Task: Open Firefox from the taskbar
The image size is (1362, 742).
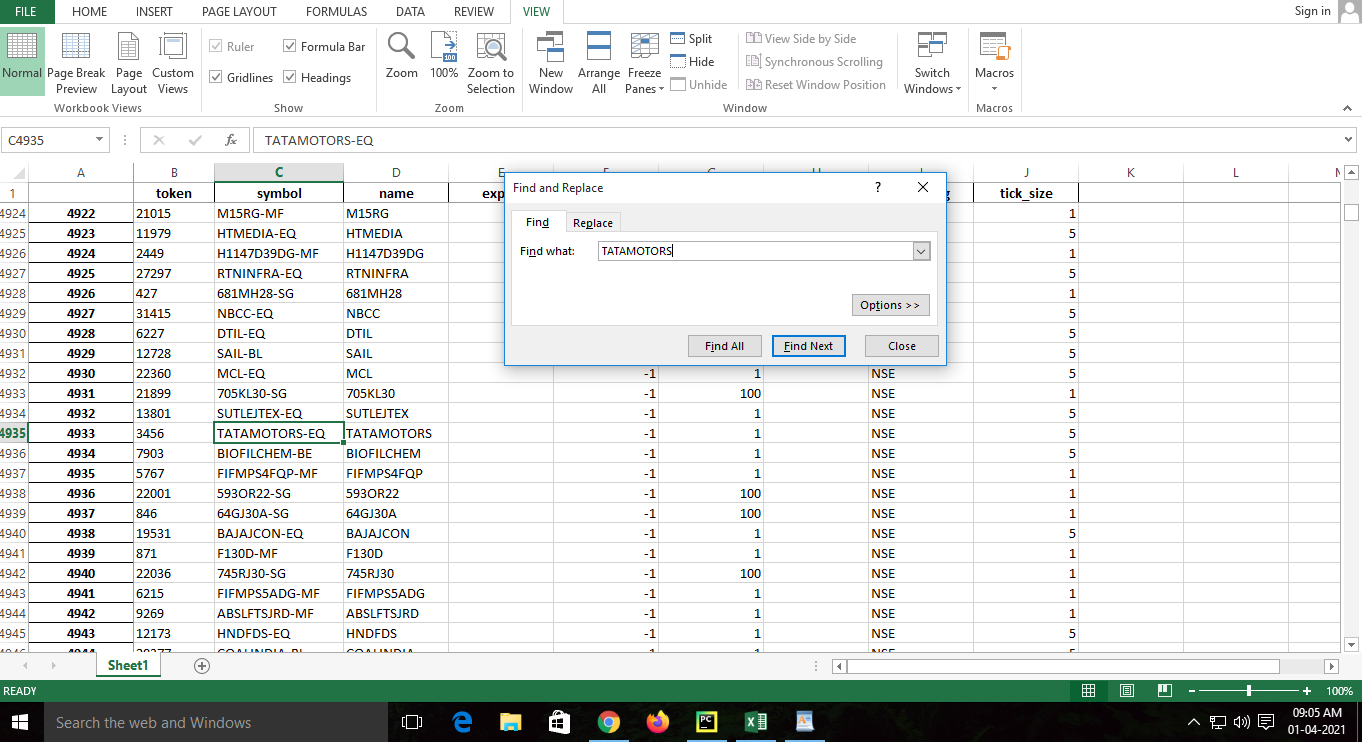Action: pos(657,722)
